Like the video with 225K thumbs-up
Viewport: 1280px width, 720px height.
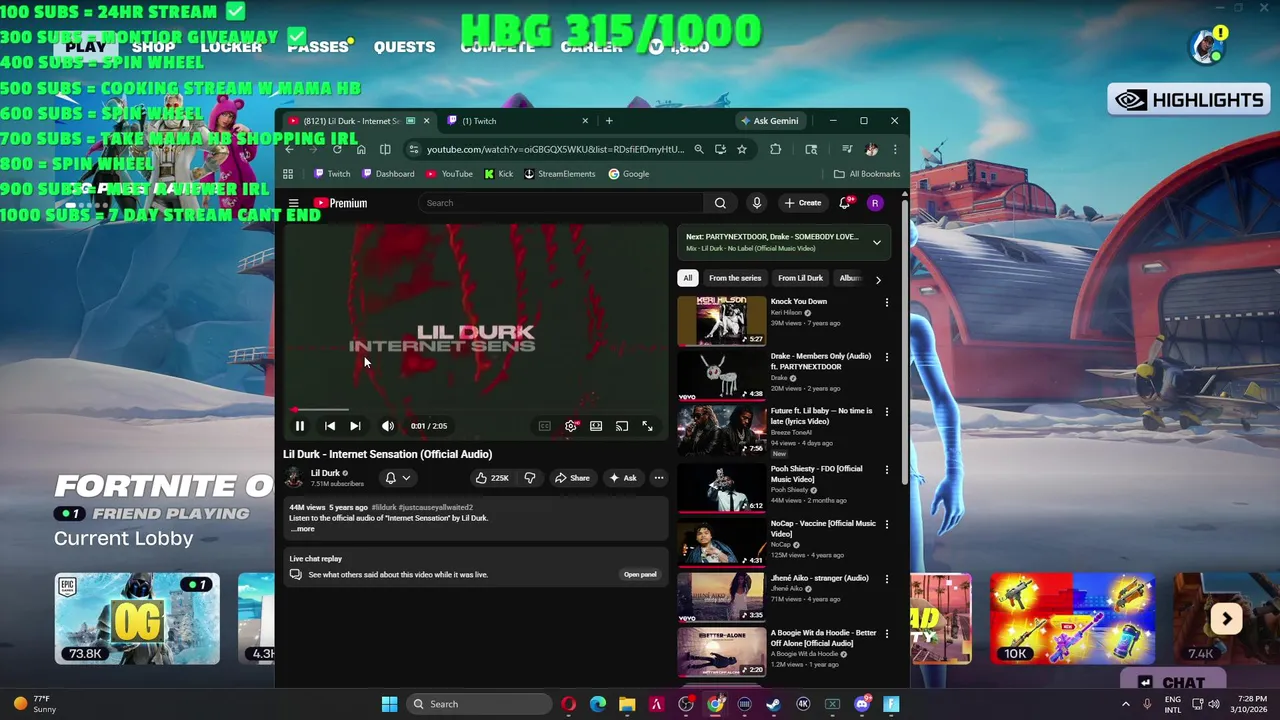pyautogui.click(x=492, y=478)
